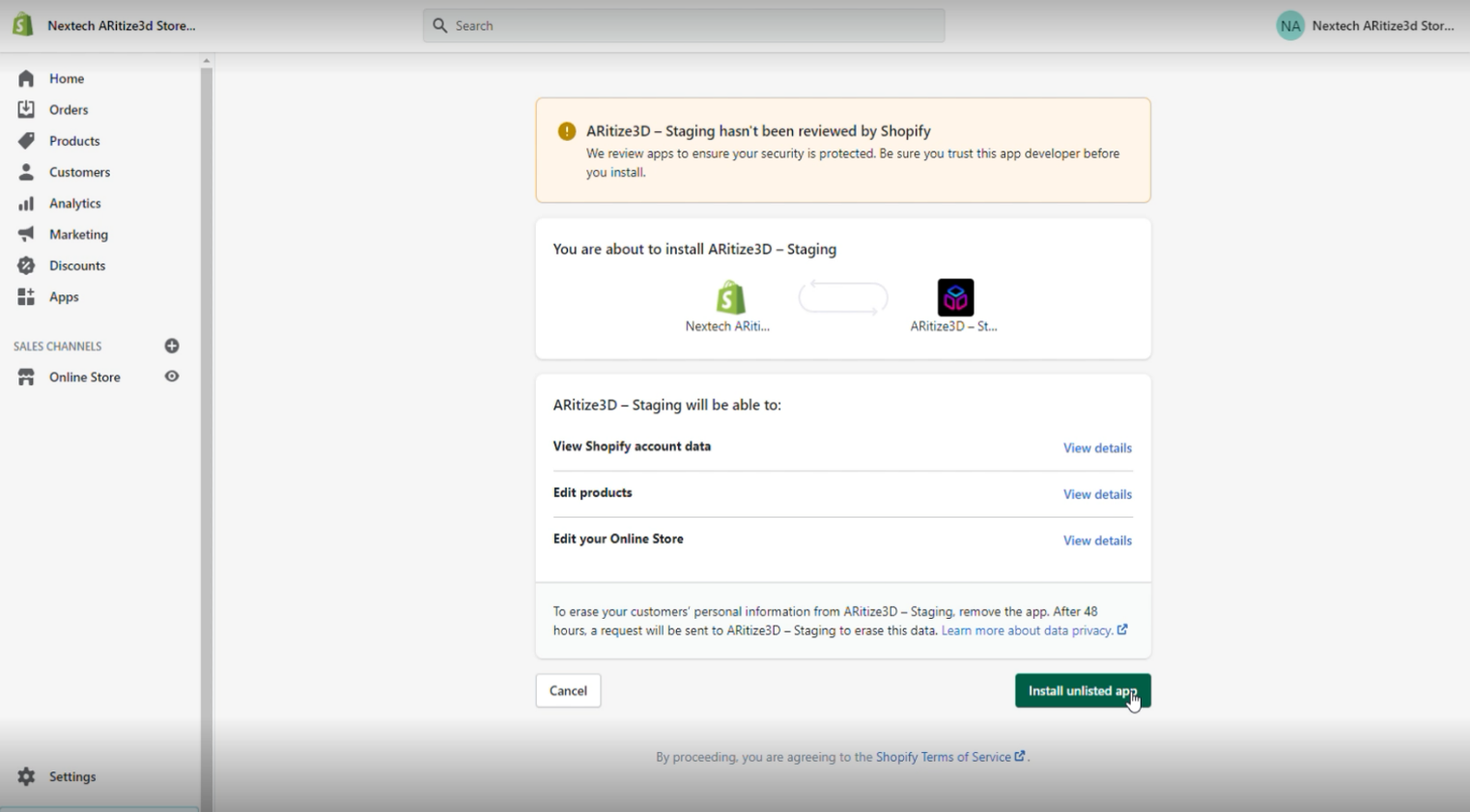Click the Home house icon

point(26,78)
